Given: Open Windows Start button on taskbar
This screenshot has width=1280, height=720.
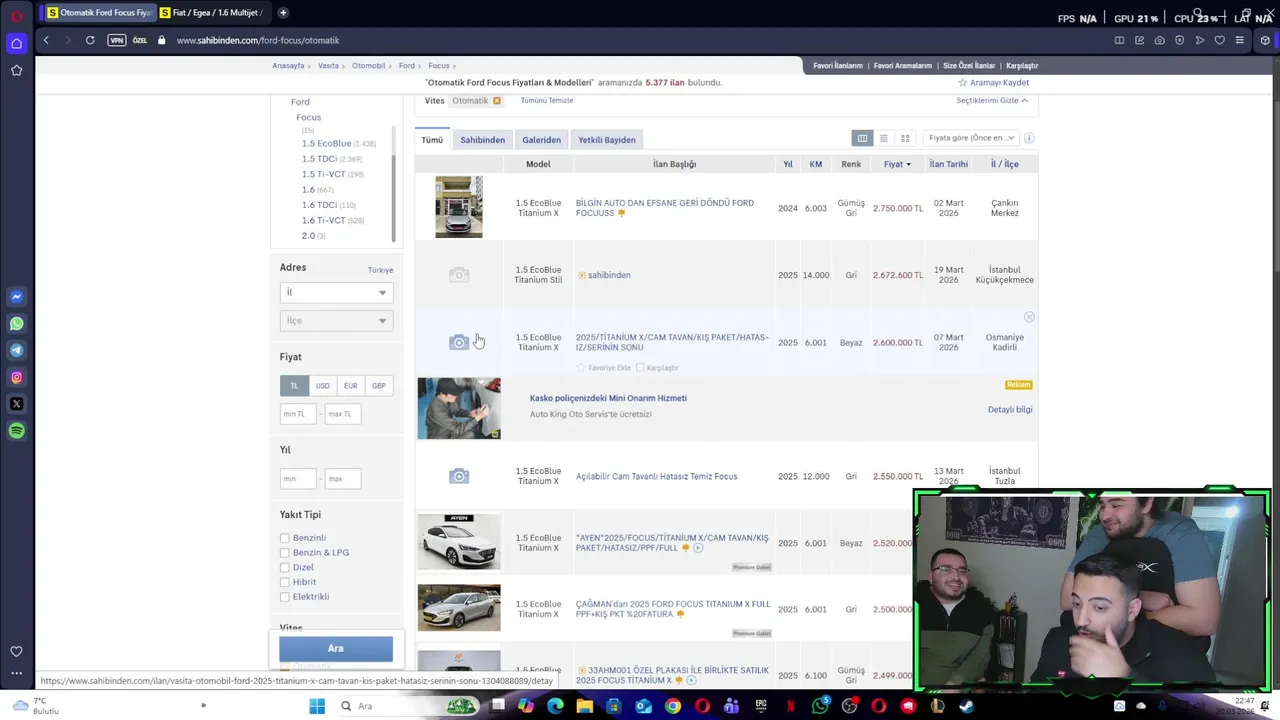Looking at the screenshot, I should [x=317, y=706].
